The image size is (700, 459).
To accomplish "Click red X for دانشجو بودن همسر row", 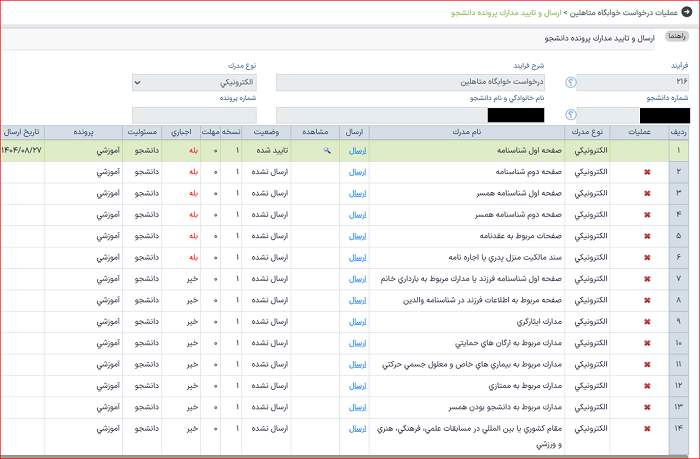I will pyautogui.click(x=647, y=407).
